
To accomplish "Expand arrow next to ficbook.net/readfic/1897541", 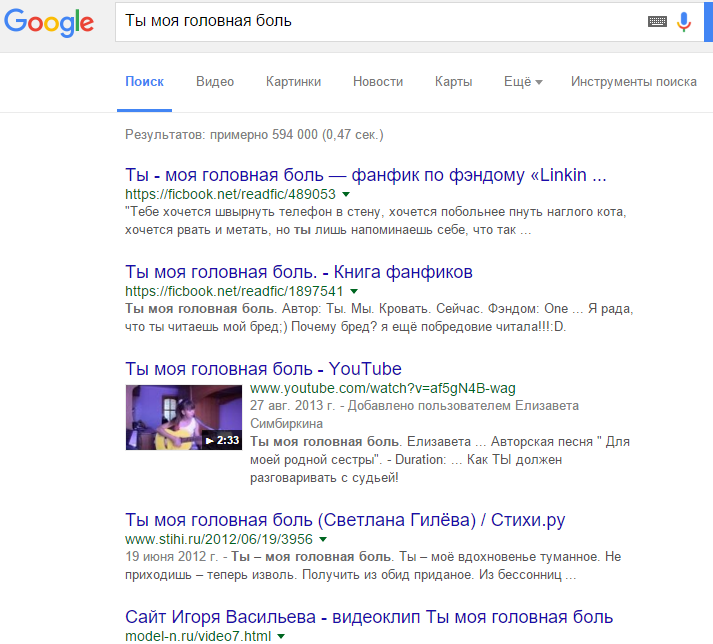I will (354, 291).
